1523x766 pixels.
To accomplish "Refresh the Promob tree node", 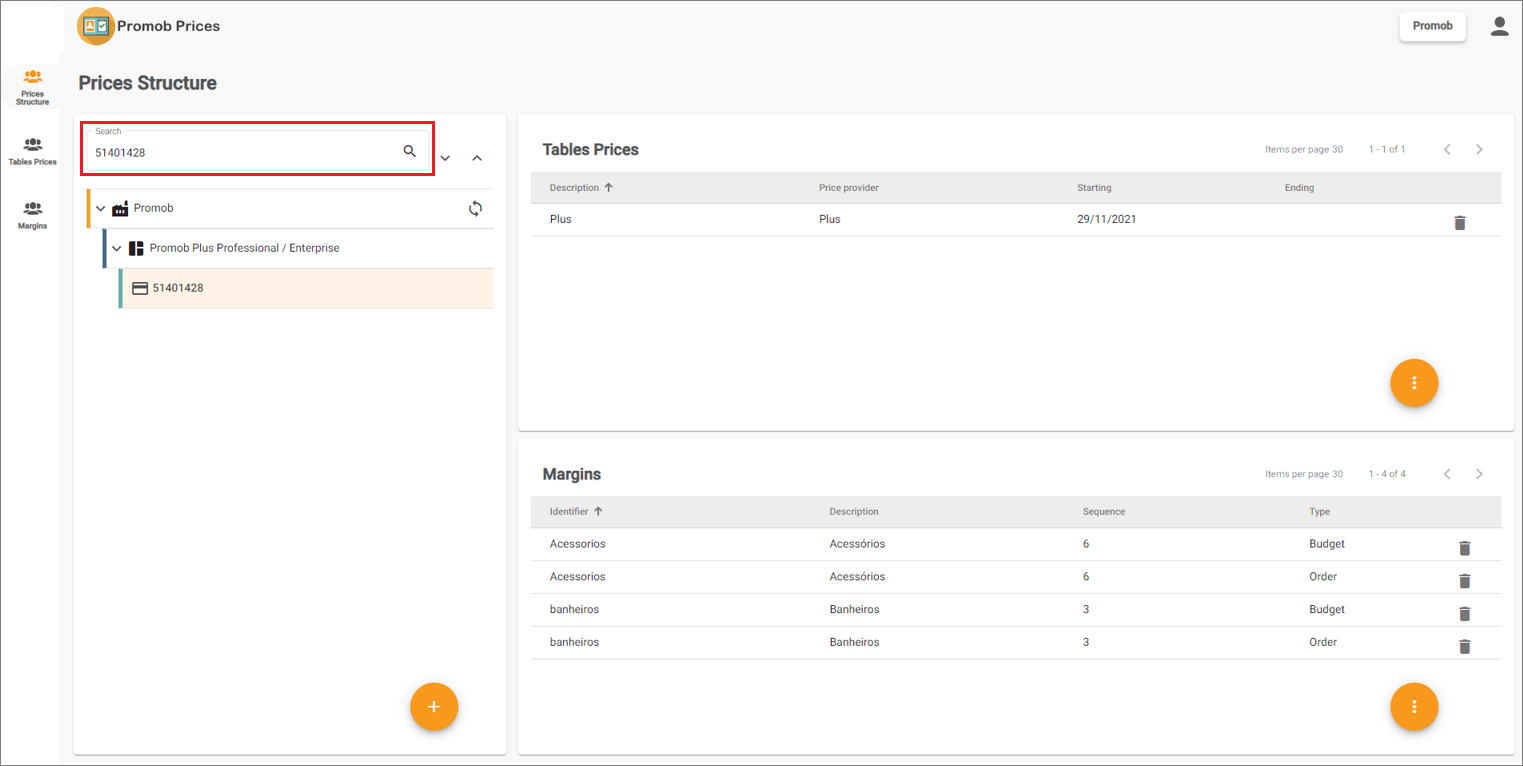I will [476, 208].
